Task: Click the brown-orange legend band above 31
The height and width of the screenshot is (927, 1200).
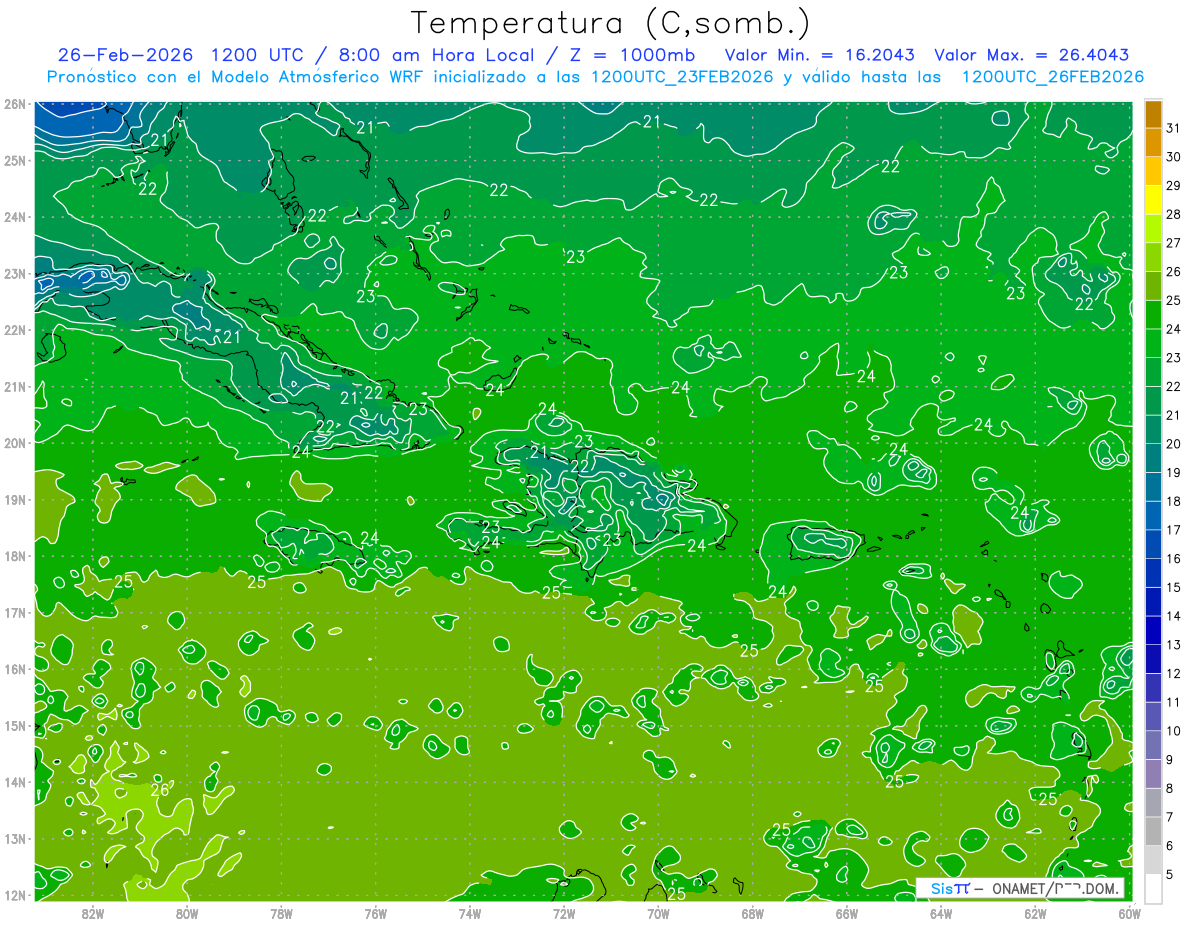Action: [x=1153, y=114]
